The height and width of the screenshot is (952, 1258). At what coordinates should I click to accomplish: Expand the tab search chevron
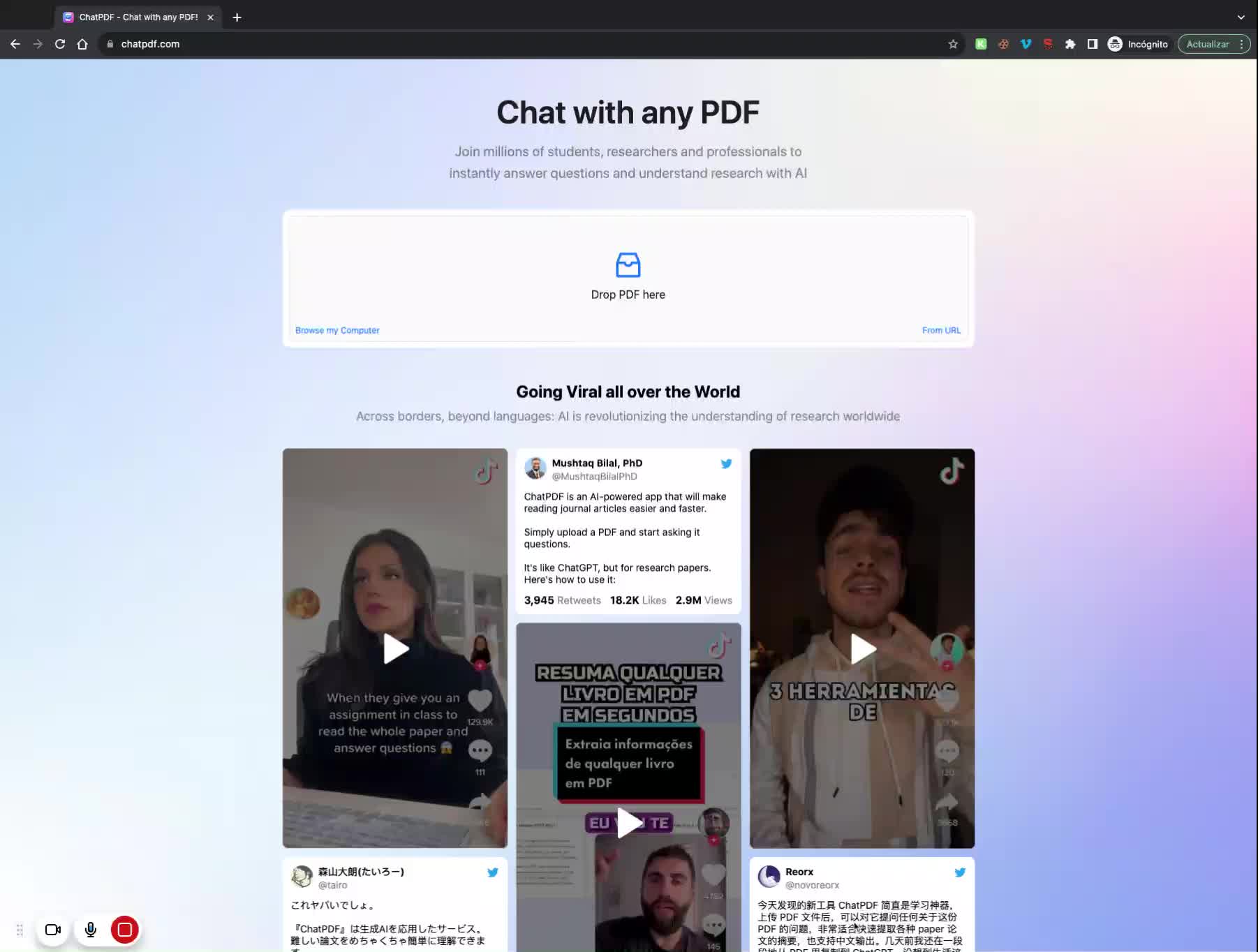point(1241,17)
